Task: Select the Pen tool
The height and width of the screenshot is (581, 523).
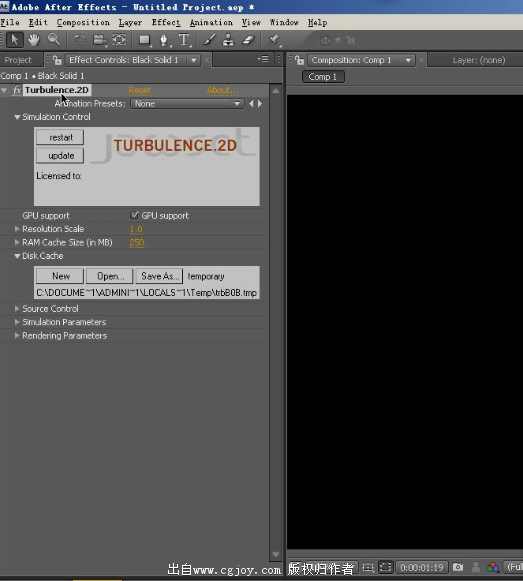Action: pyautogui.click(x=164, y=40)
